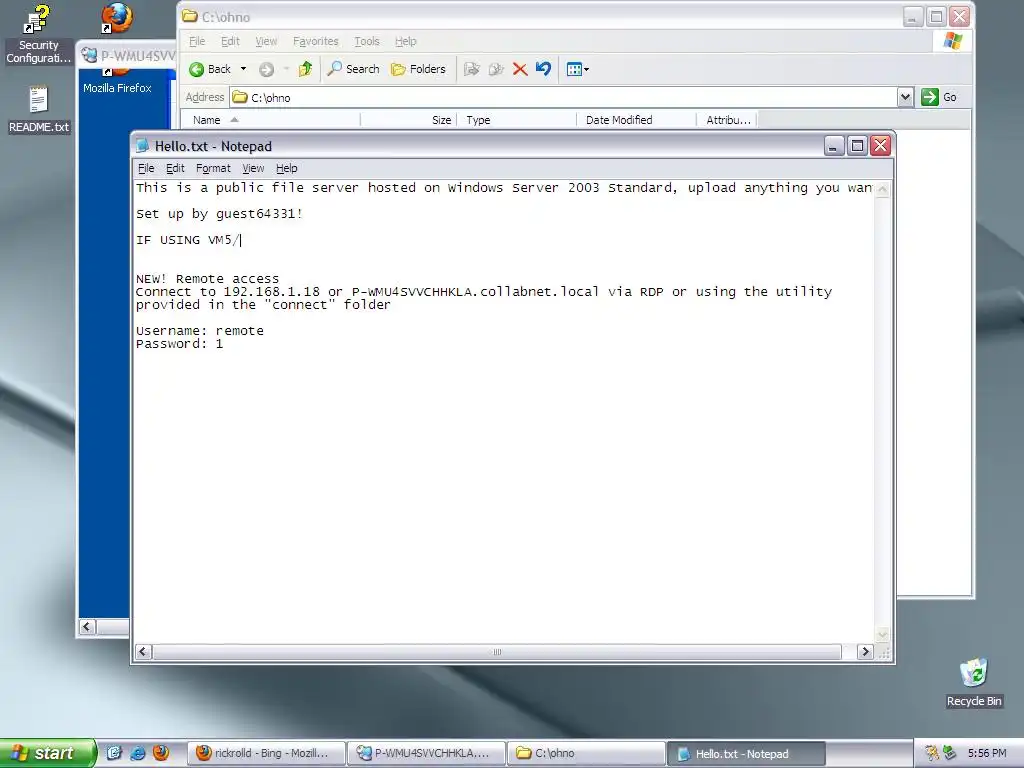Click 'Set up by guest64331!' line
The image size is (1024, 768).
tap(219, 214)
